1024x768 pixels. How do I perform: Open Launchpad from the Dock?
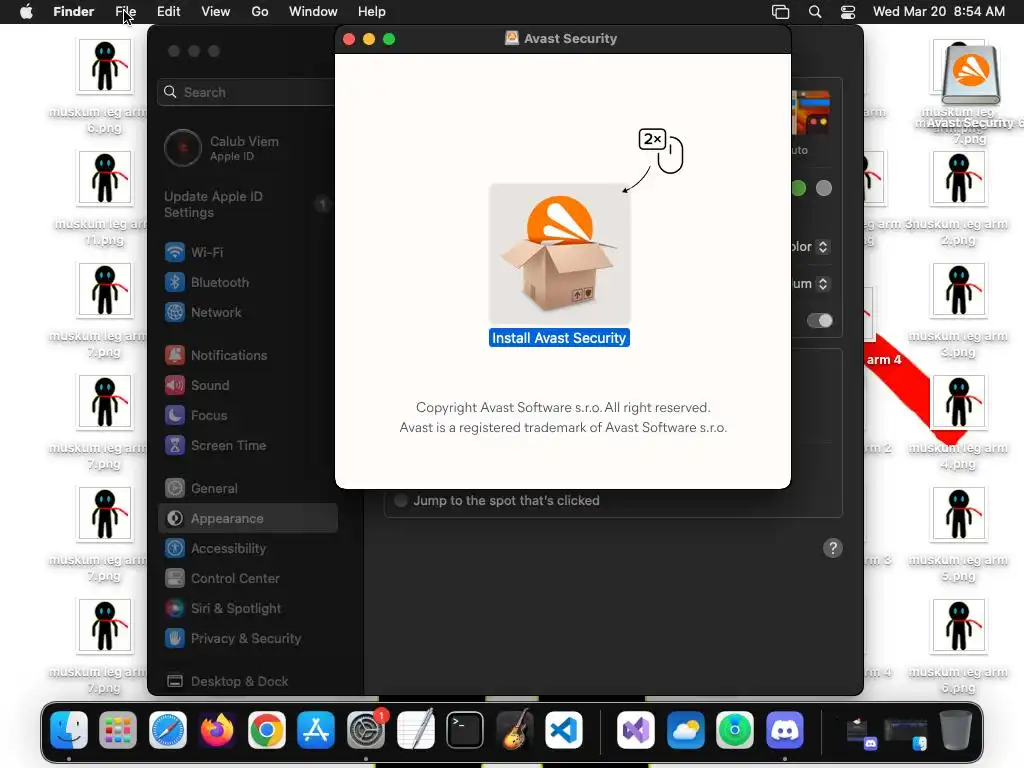click(x=118, y=730)
